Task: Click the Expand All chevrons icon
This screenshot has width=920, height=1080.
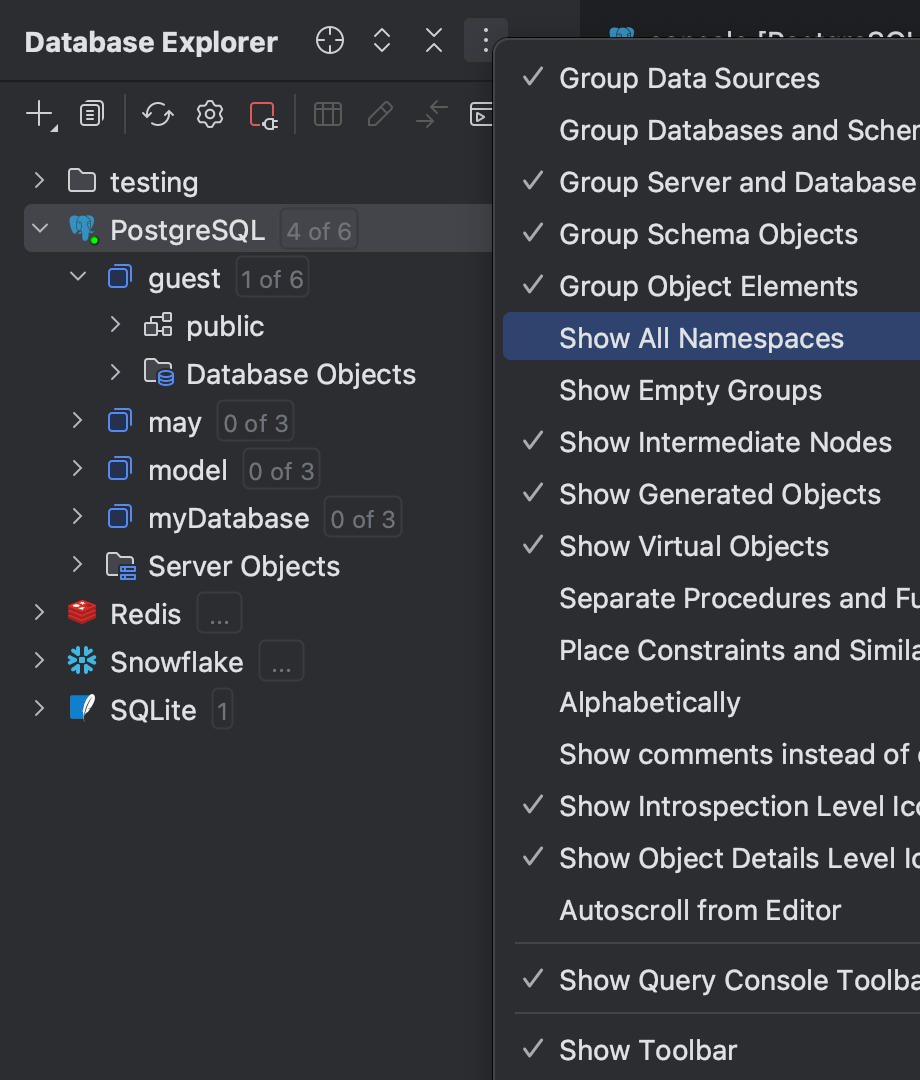Action: coord(381,40)
